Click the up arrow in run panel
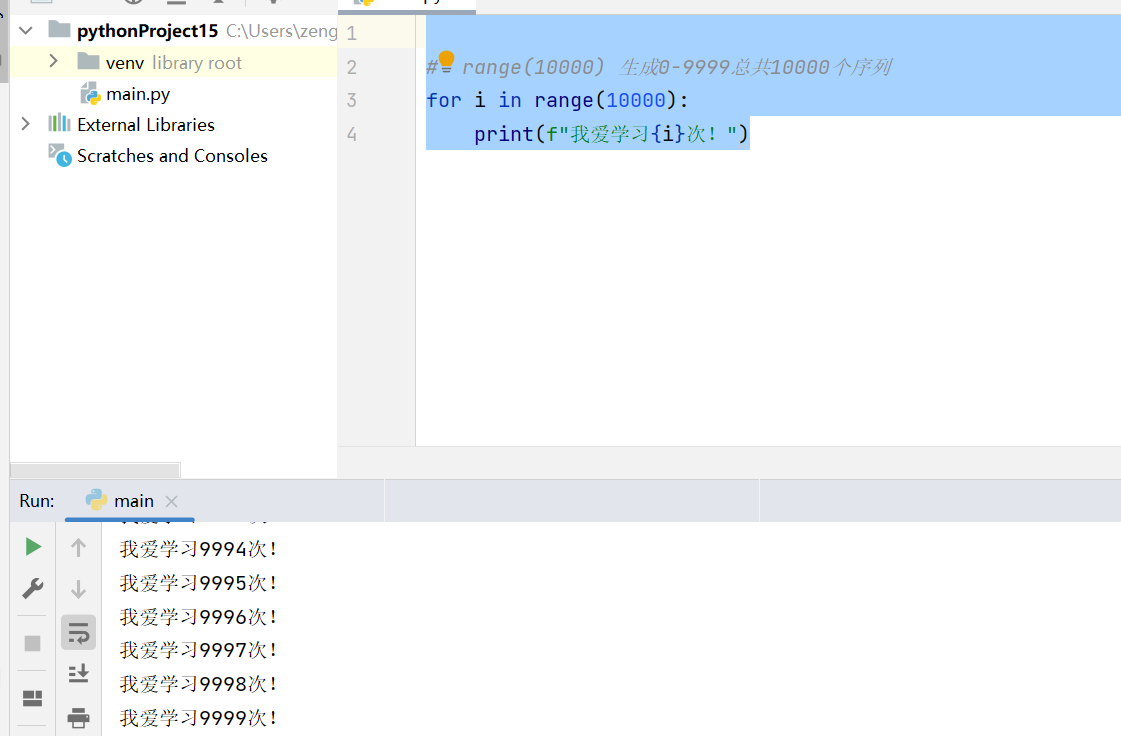Viewport: 1121px width, 736px height. [79, 548]
